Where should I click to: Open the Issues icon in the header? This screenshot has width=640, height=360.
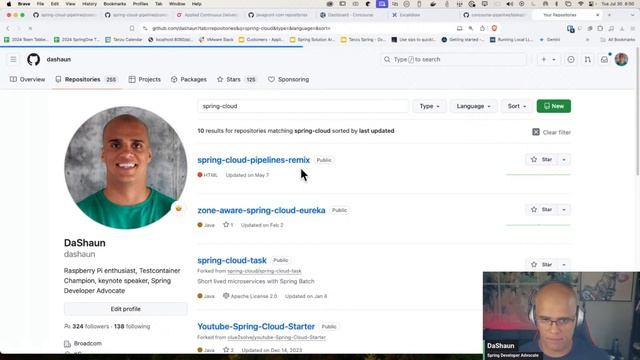pos(571,60)
